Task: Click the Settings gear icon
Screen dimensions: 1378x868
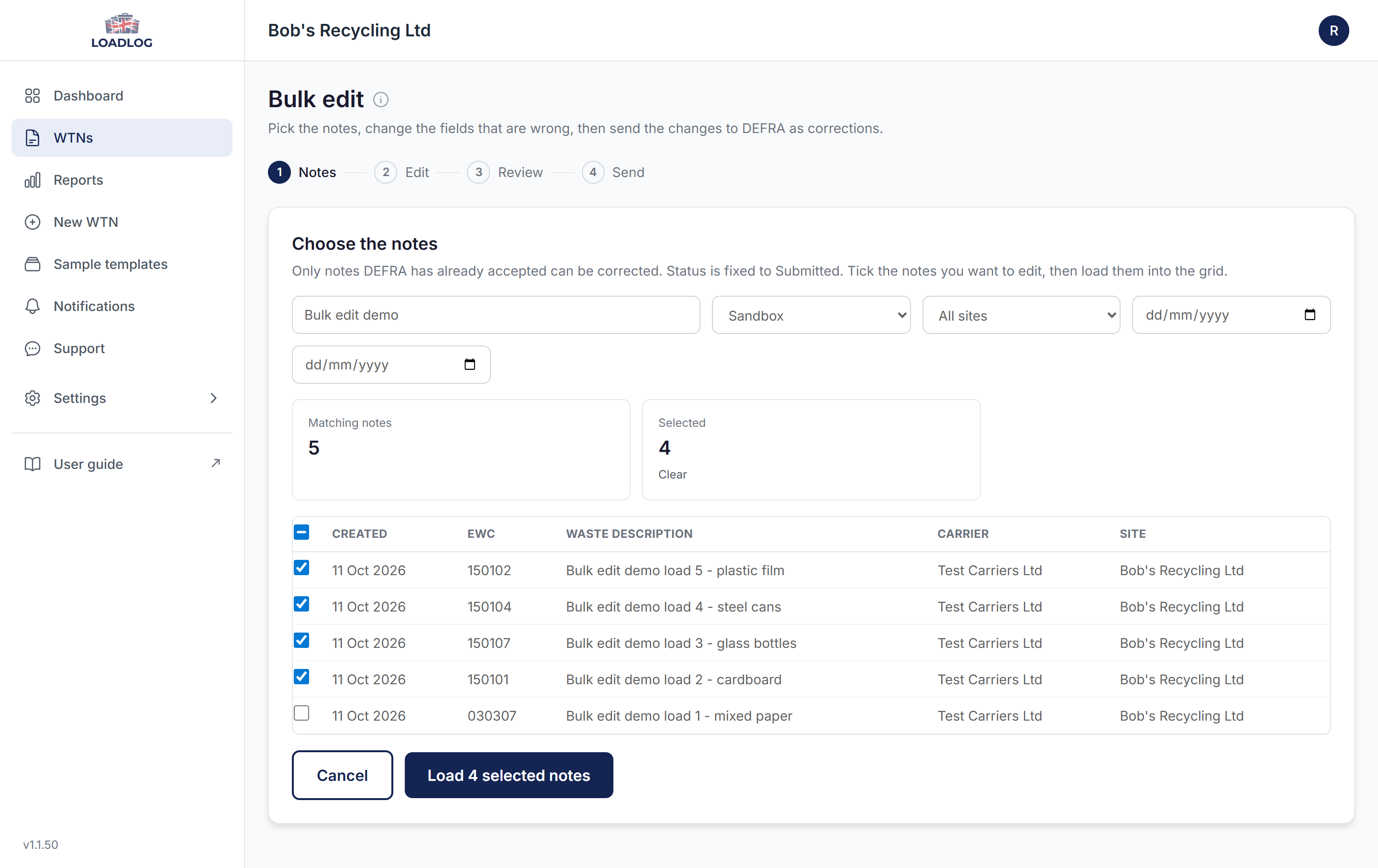Action: pos(33,398)
